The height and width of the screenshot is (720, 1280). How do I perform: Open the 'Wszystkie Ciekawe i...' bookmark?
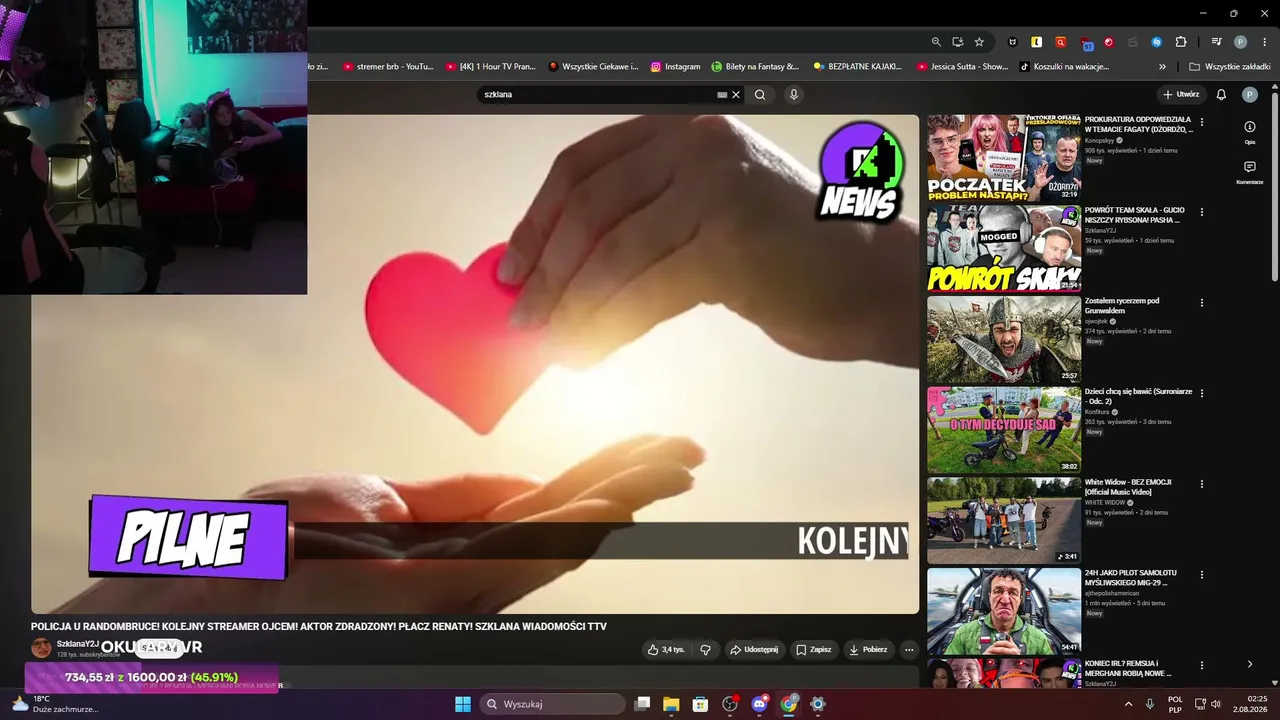593,67
